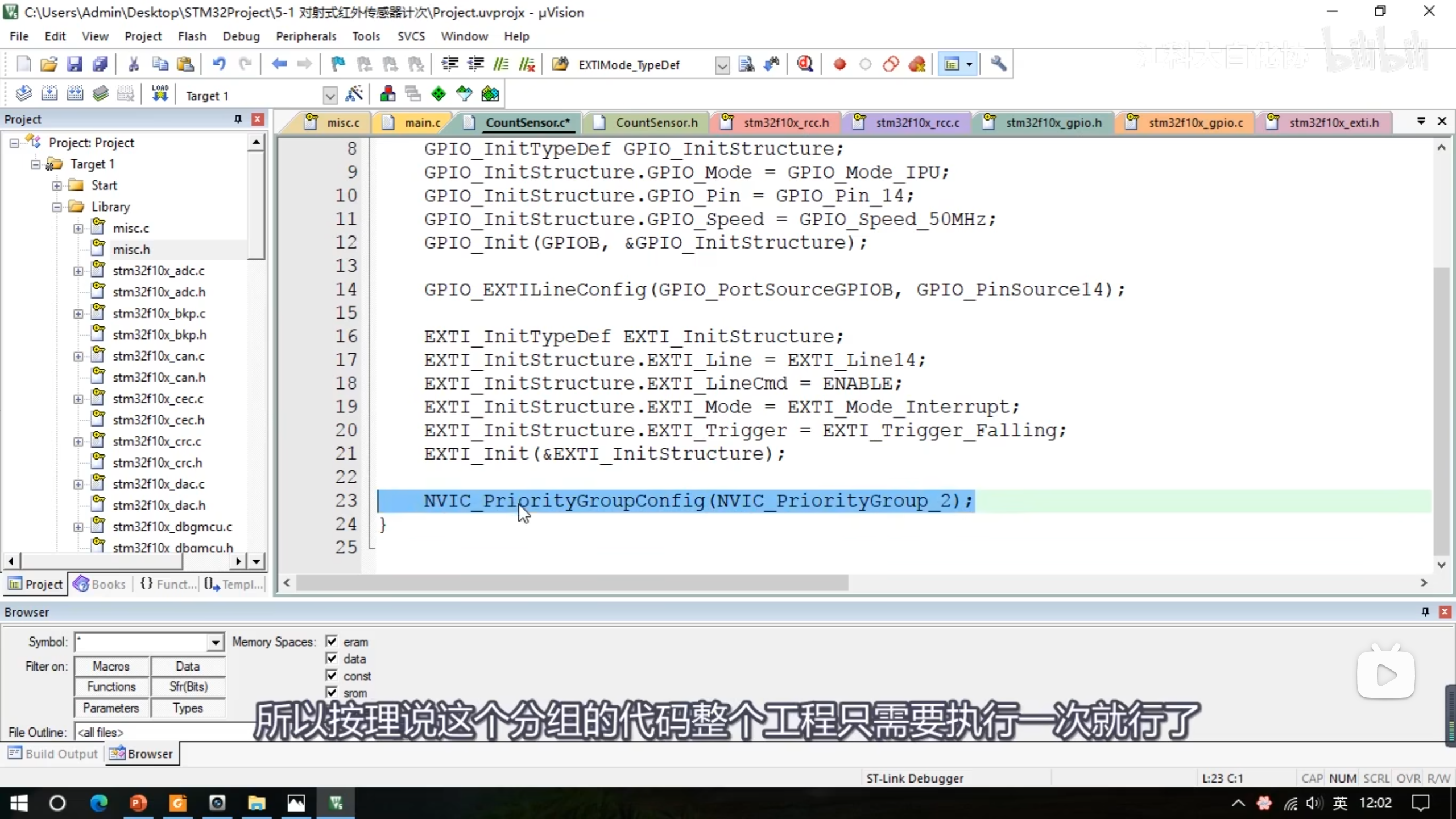Open Manage Run-Time Environment green diamond icon
Image resolution: width=1456 pixels, height=819 pixels.
(439, 94)
